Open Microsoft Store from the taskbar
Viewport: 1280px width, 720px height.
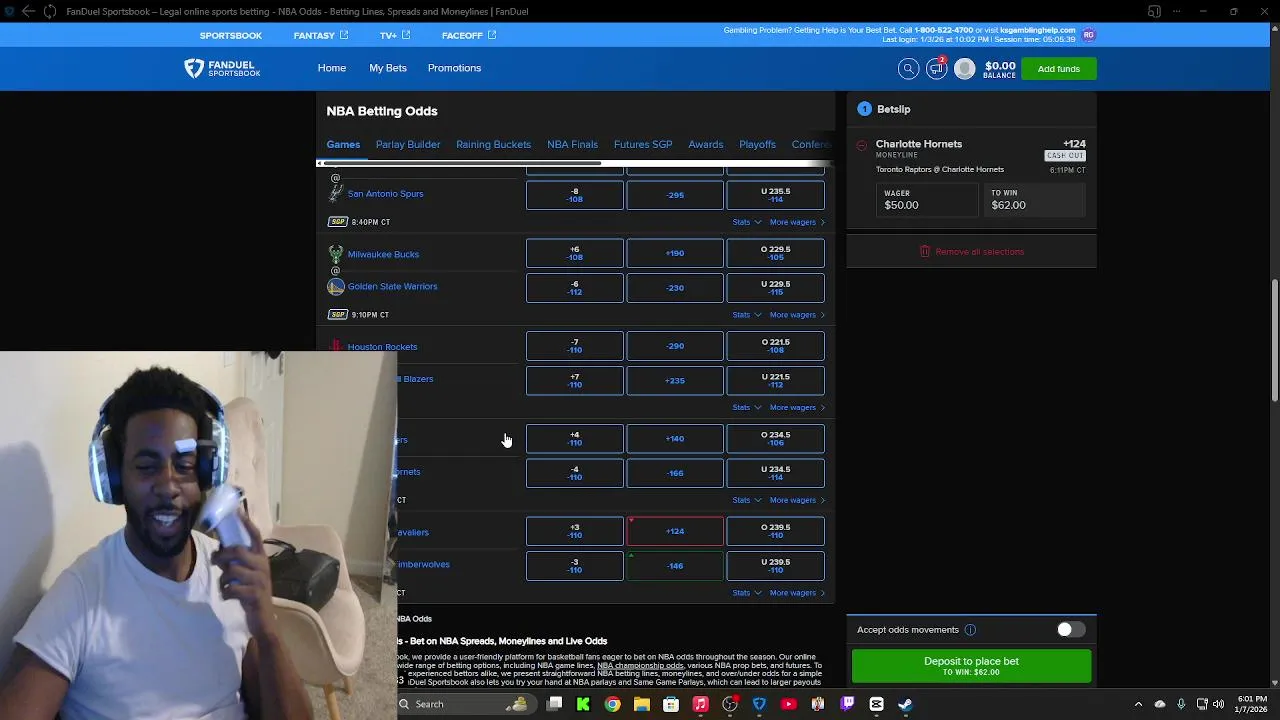point(671,704)
